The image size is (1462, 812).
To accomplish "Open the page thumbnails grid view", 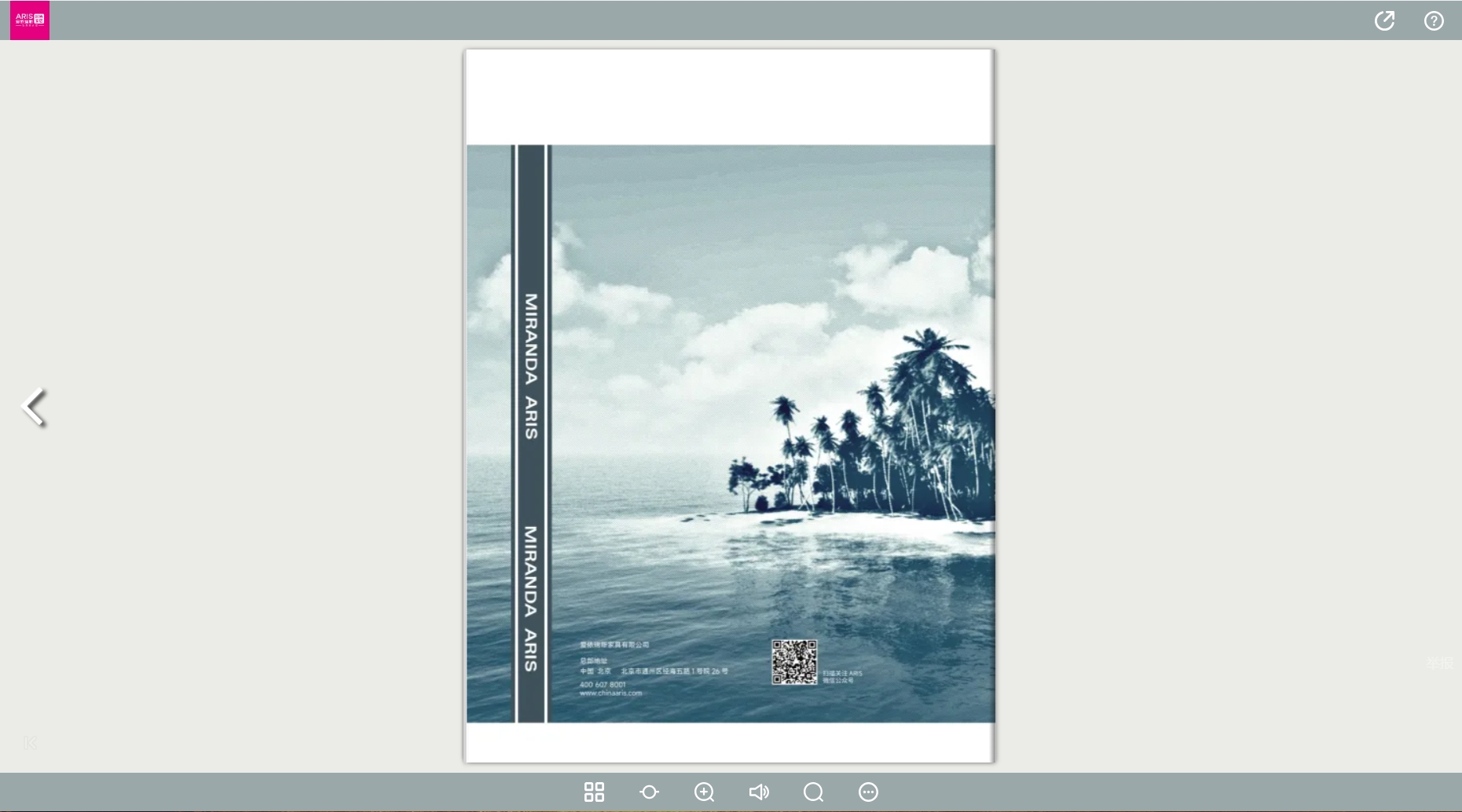I will [x=594, y=792].
